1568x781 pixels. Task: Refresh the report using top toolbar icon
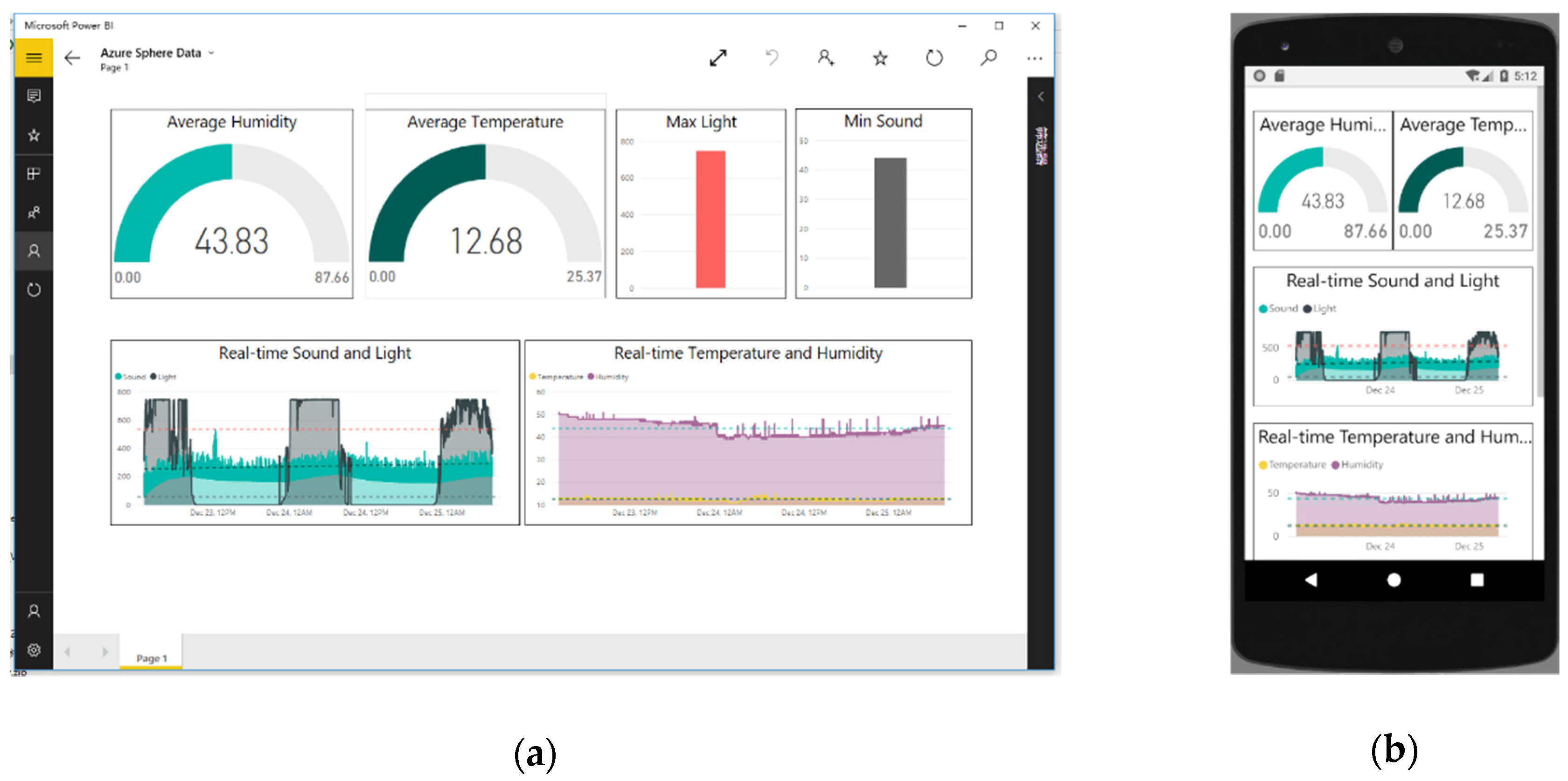tap(934, 58)
